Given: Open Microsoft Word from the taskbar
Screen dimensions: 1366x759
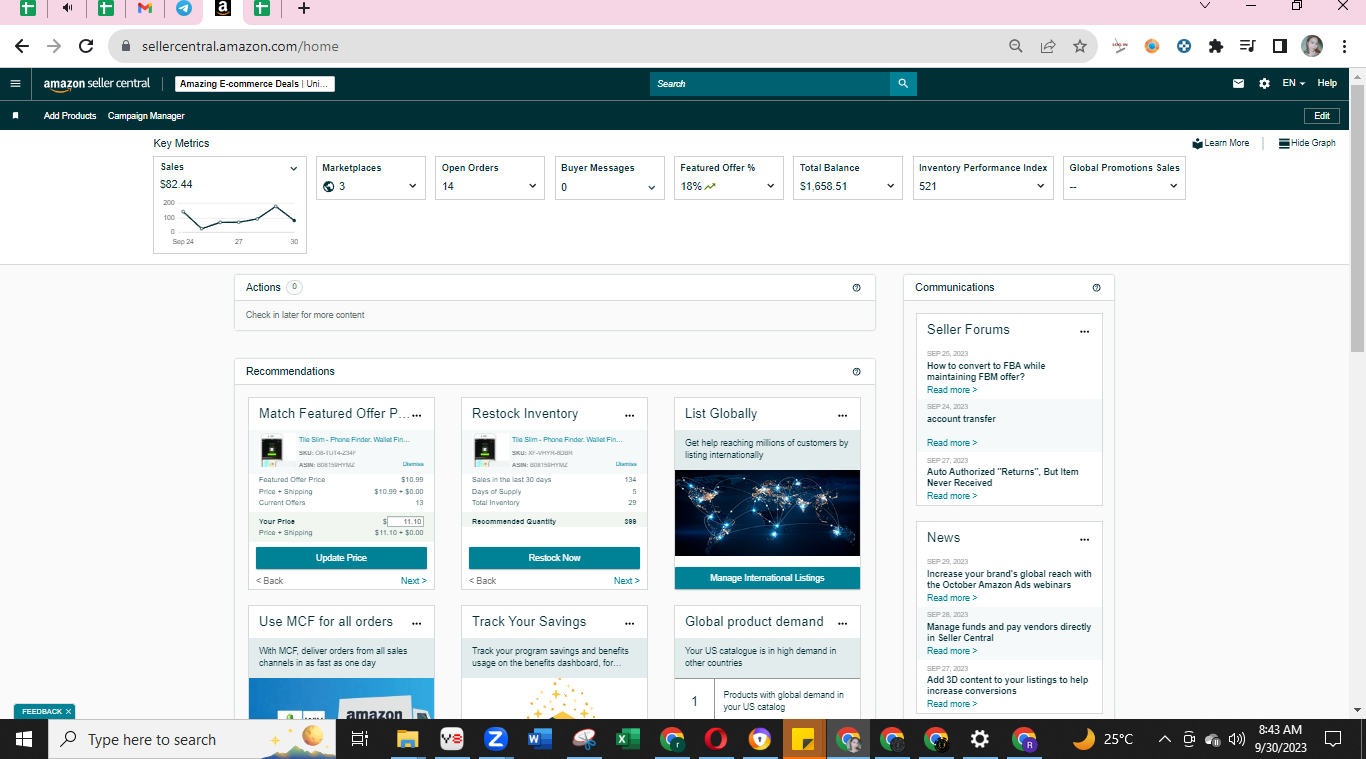Looking at the screenshot, I should [540, 740].
